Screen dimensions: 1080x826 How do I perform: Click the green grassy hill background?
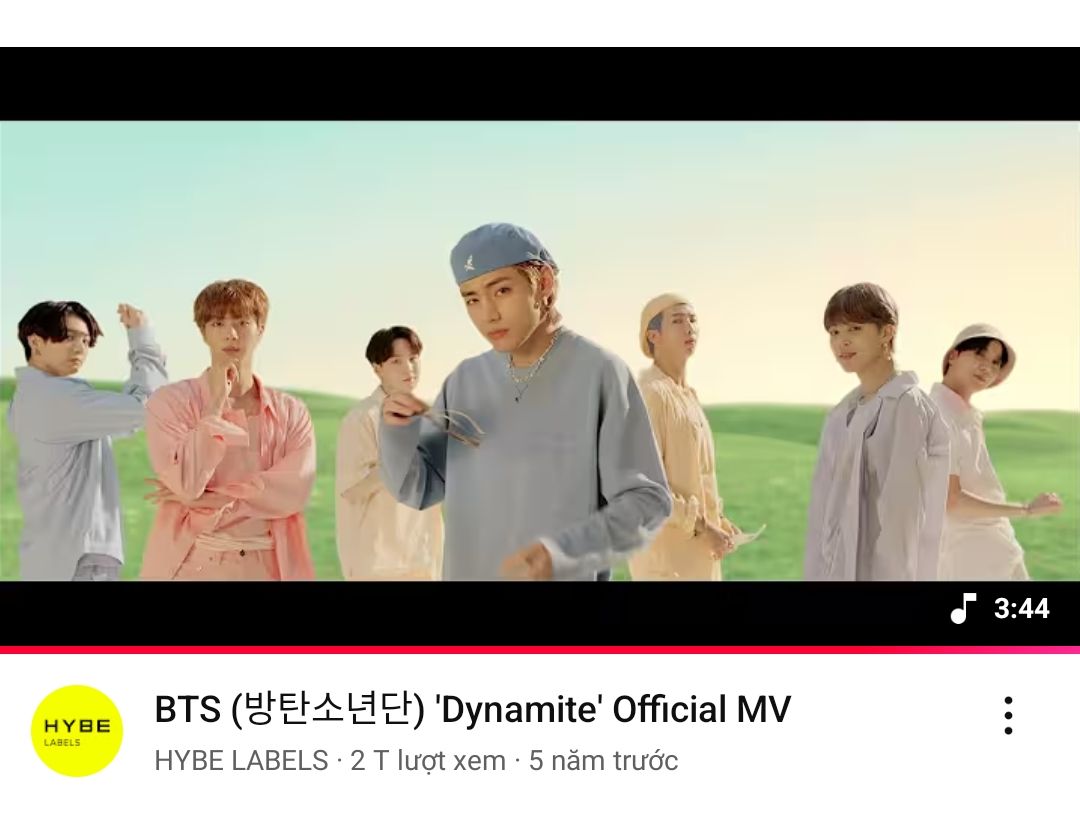pos(758,482)
